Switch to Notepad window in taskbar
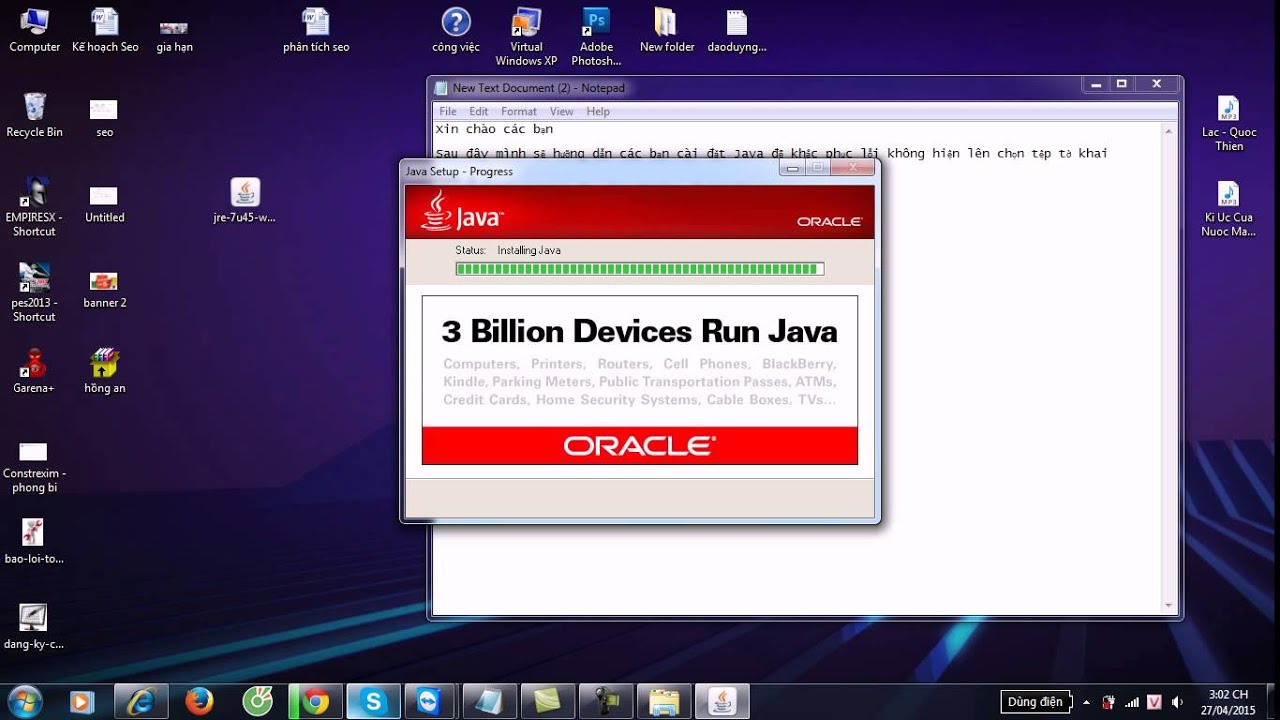The image size is (1280, 720). pos(490,702)
